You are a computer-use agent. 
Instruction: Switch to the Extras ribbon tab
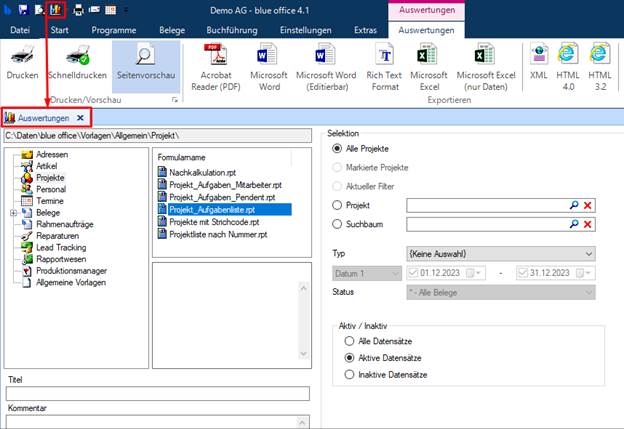click(365, 30)
